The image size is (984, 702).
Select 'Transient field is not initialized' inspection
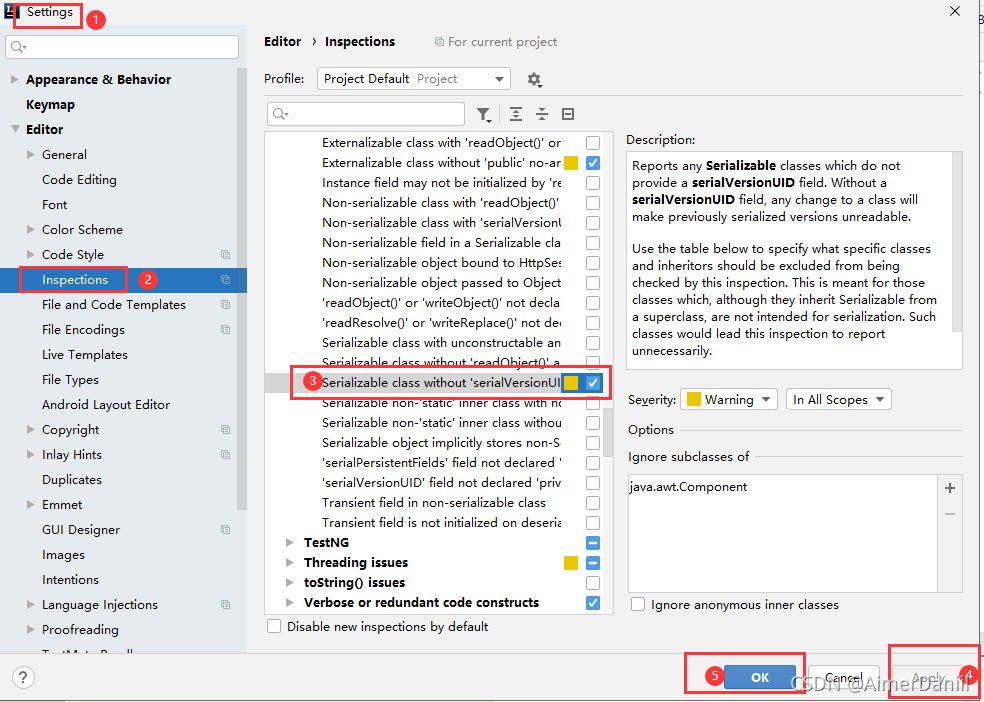(x=441, y=523)
